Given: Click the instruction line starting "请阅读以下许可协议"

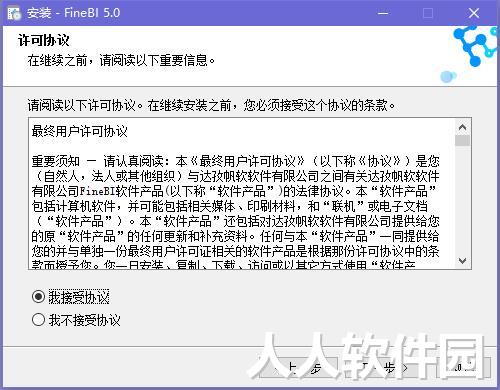Looking at the screenshot, I should click(211, 105).
